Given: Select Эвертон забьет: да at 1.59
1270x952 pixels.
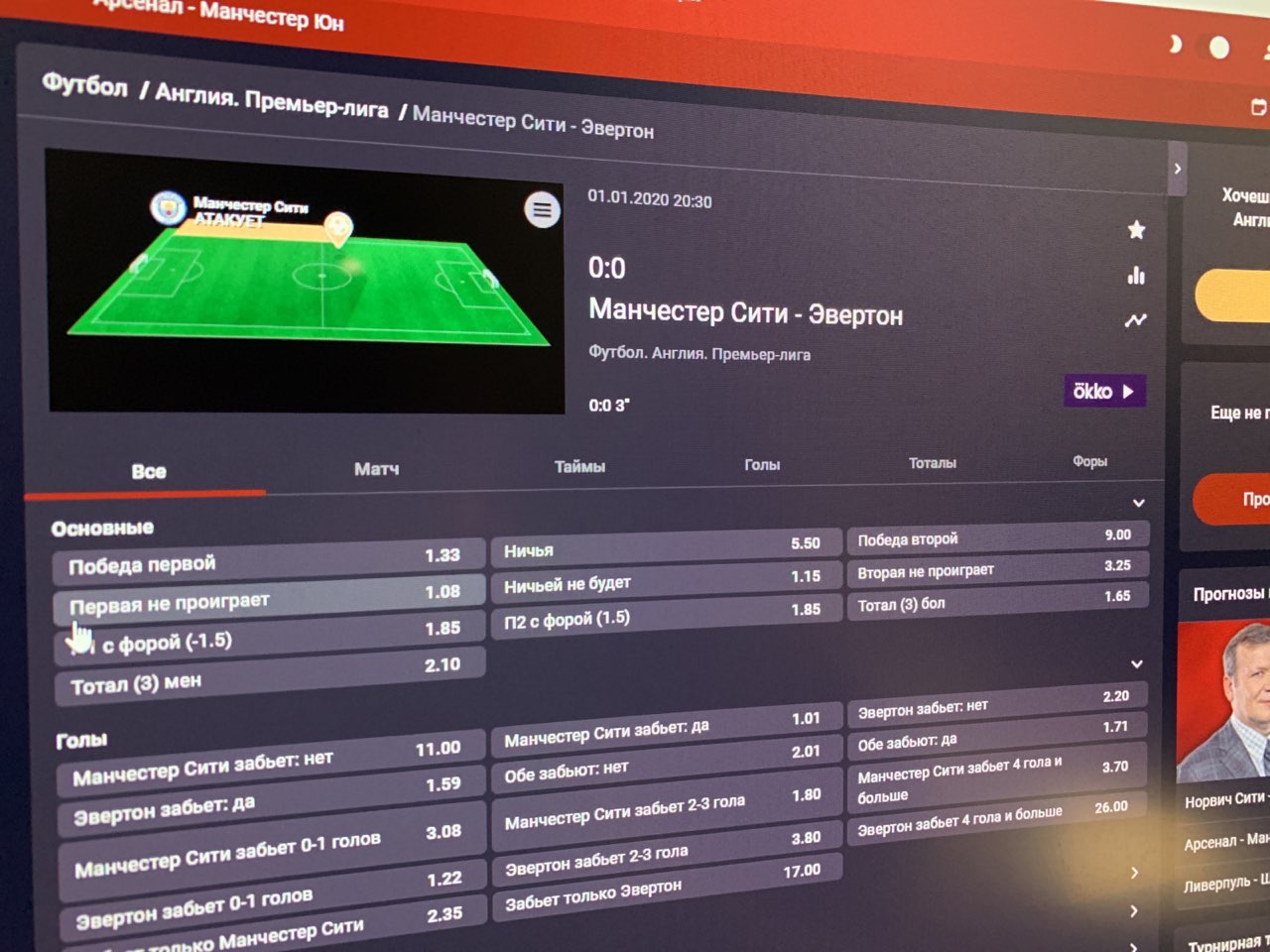Looking at the screenshot, I should 274,799.
